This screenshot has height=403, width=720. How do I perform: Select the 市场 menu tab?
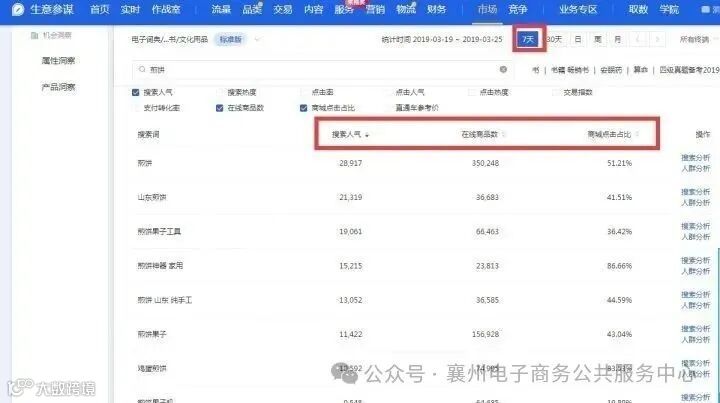tap(487, 9)
